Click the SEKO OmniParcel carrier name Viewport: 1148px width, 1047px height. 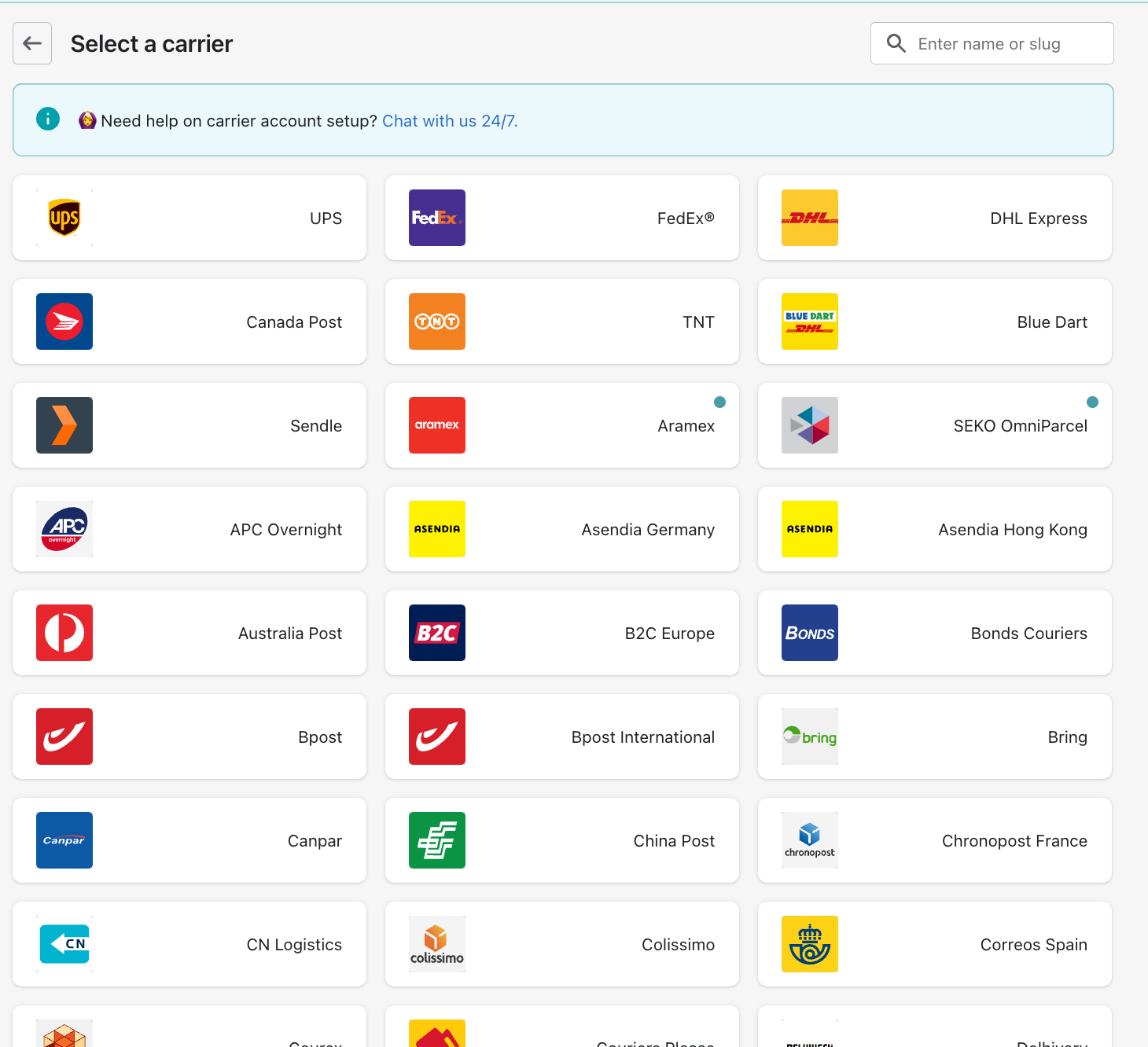tap(1021, 426)
